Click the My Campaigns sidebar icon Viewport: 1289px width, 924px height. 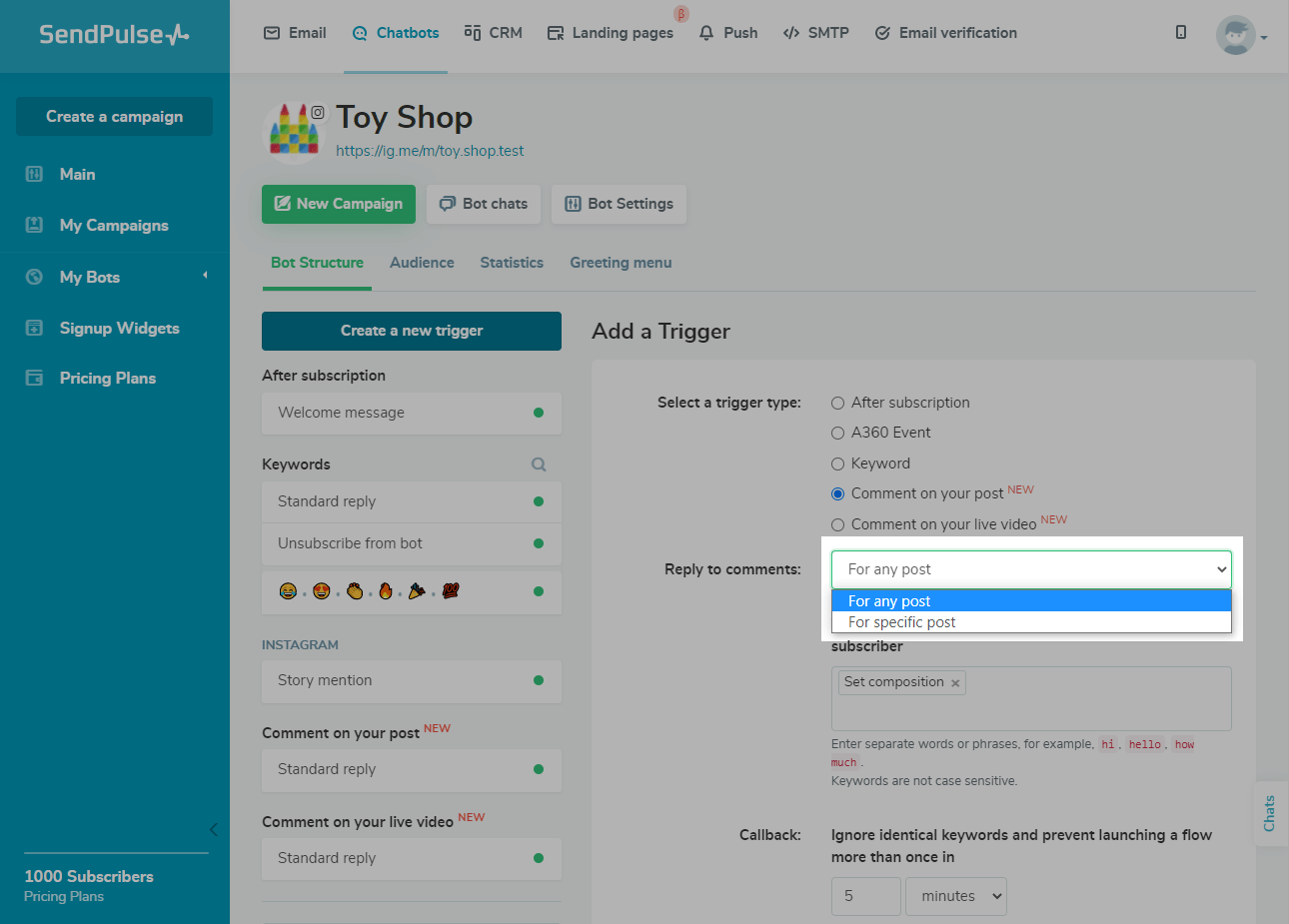pyautogui.click(x=34, y=225)
